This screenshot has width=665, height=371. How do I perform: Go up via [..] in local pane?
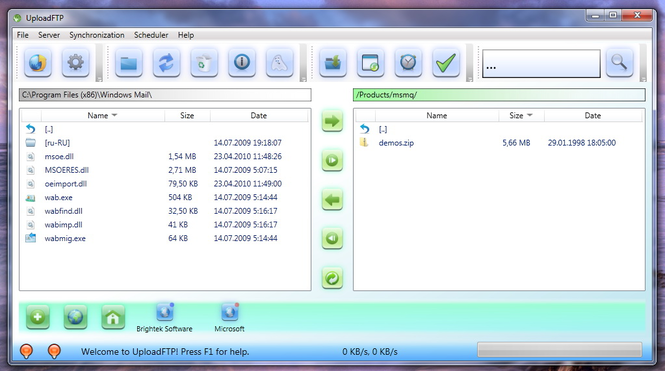(49, 129)
